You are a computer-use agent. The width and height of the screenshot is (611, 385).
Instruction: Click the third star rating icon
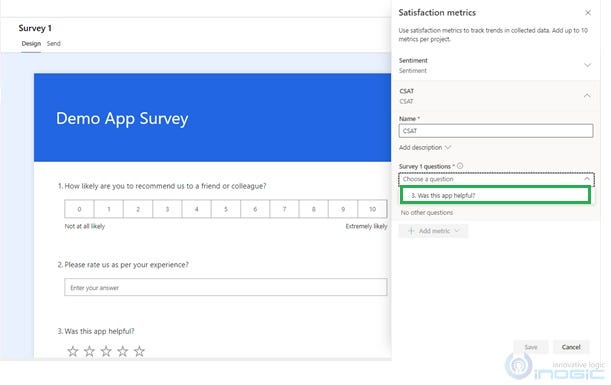click(106, 351)
